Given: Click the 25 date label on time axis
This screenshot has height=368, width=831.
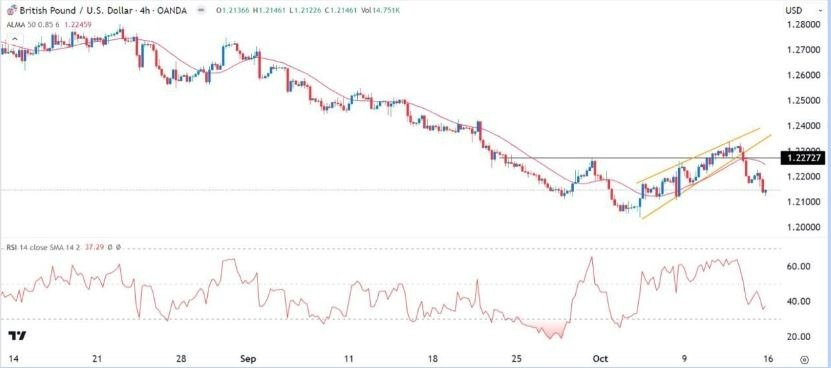Looking at the screenshot, I should coord(517,358).
